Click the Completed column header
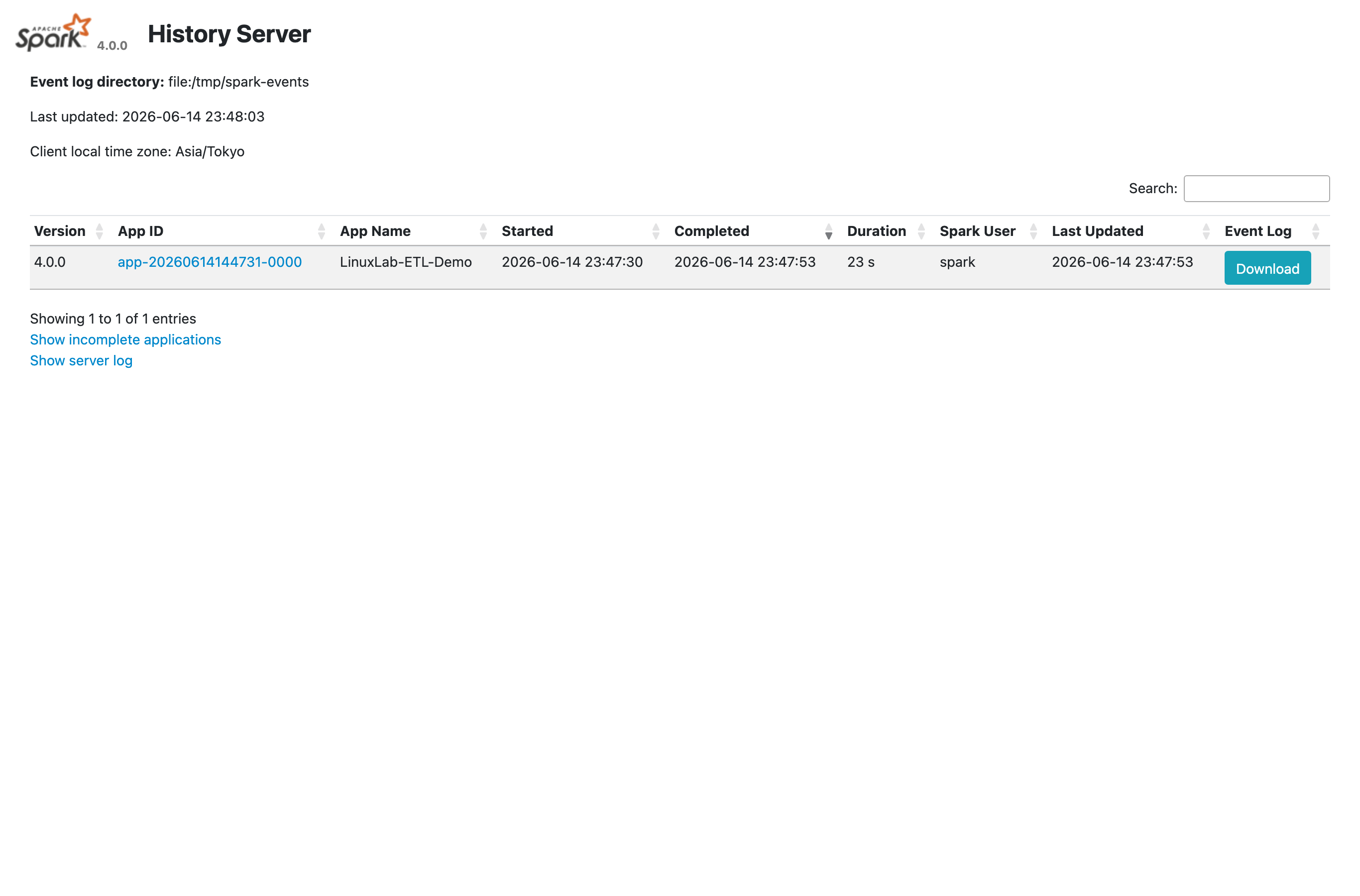The height and width of the screenshot is (896, 1360). coord(711,231)
